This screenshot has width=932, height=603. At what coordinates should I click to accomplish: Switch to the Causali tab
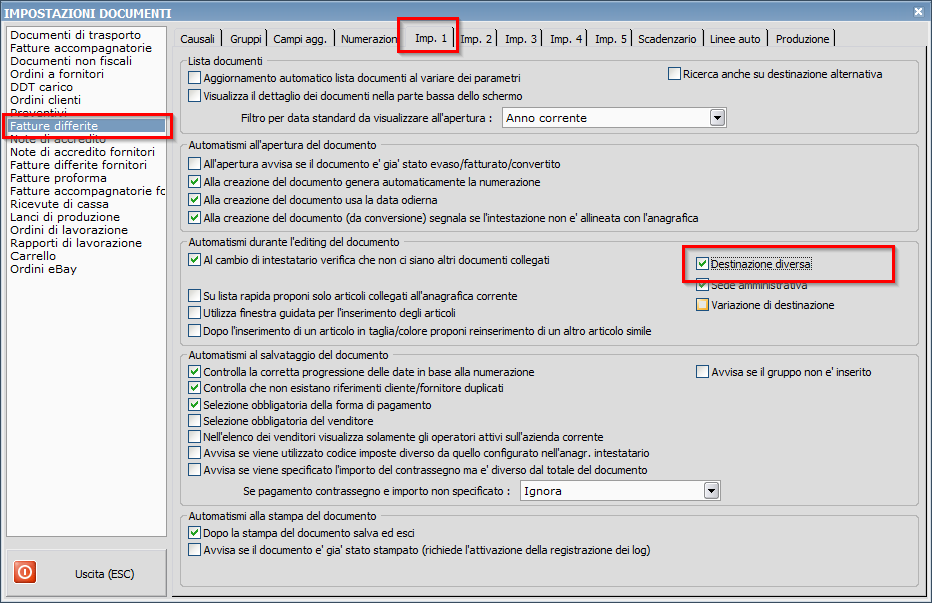tap(197, 39)
